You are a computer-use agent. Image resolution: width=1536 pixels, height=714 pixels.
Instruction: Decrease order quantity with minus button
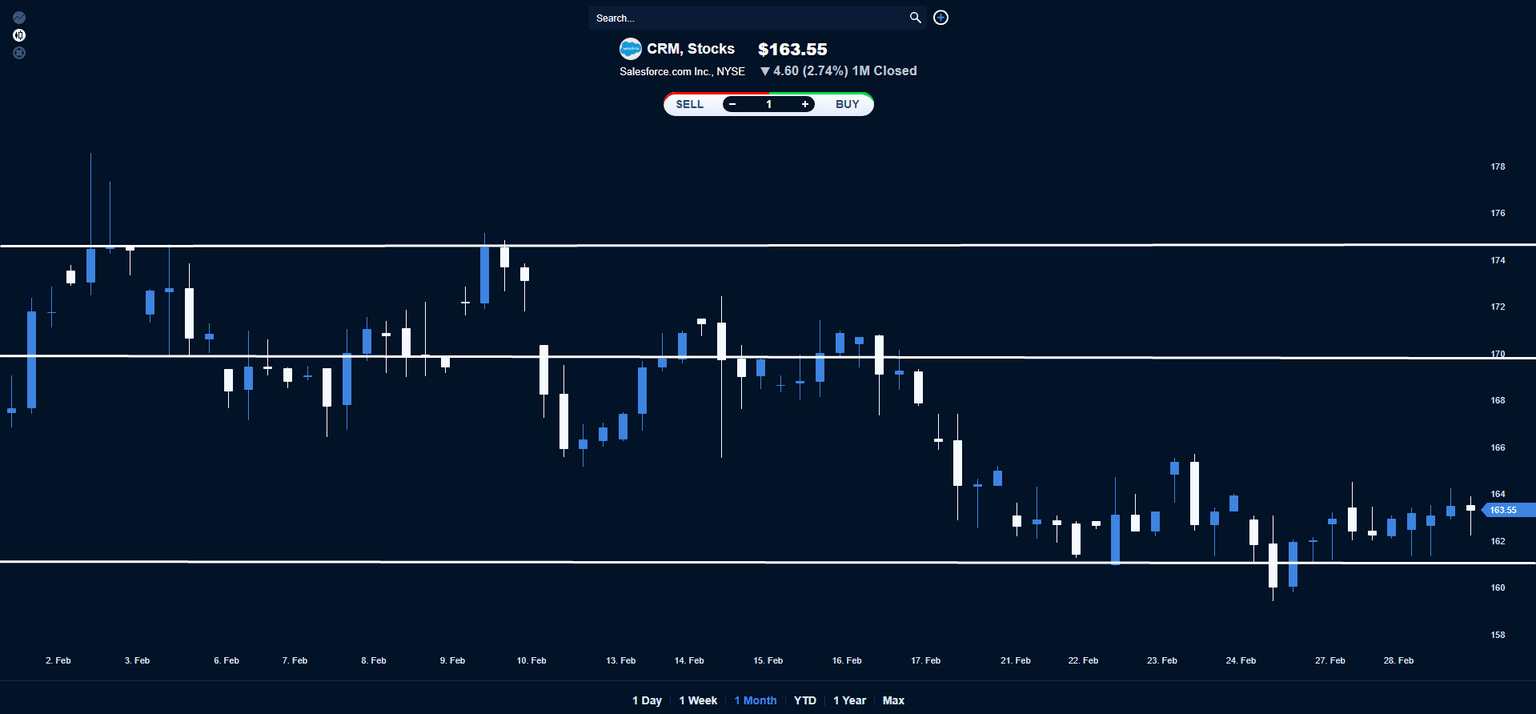coord(733,104)
